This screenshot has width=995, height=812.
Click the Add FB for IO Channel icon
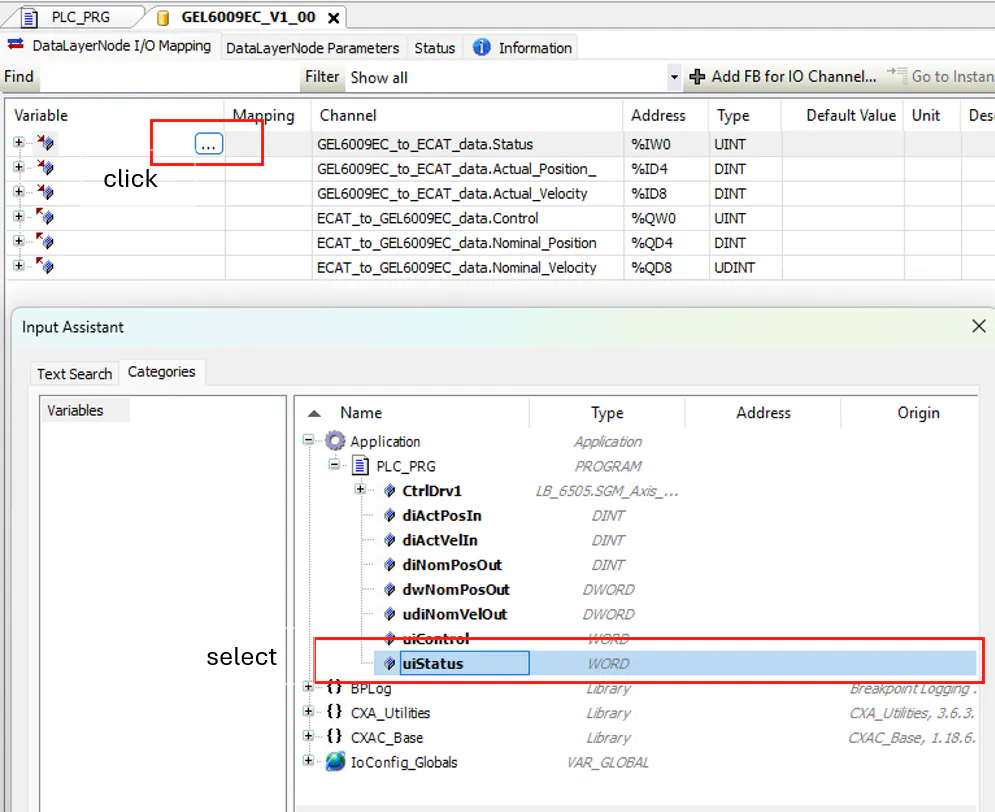[x=697, y=77]
